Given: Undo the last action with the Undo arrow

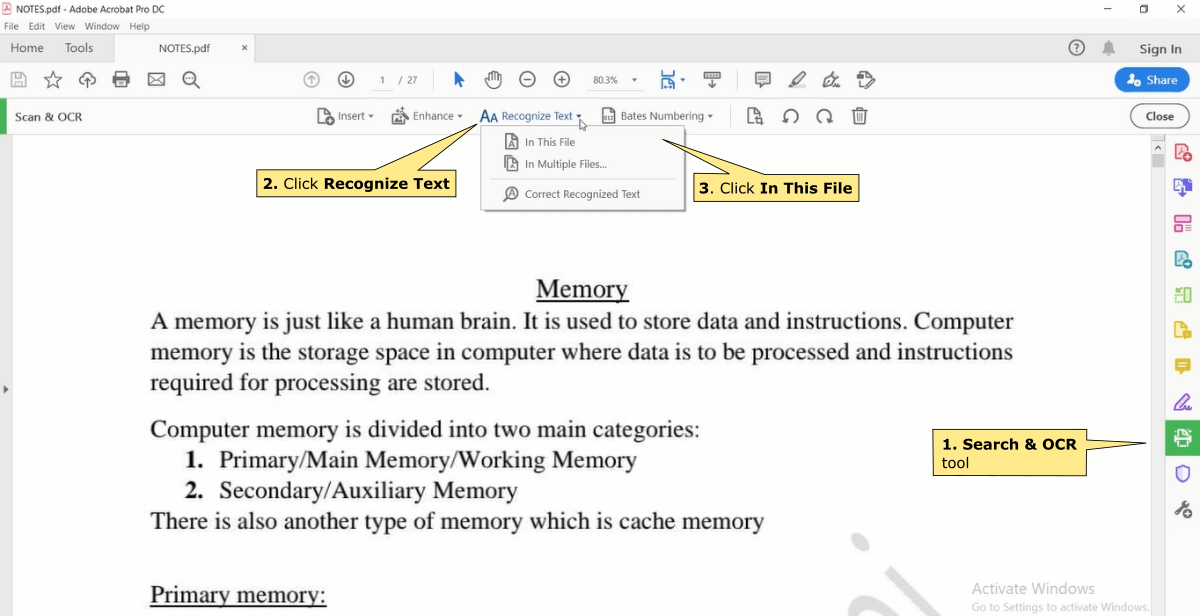Looking at the screenshot, I should [790, 116].
